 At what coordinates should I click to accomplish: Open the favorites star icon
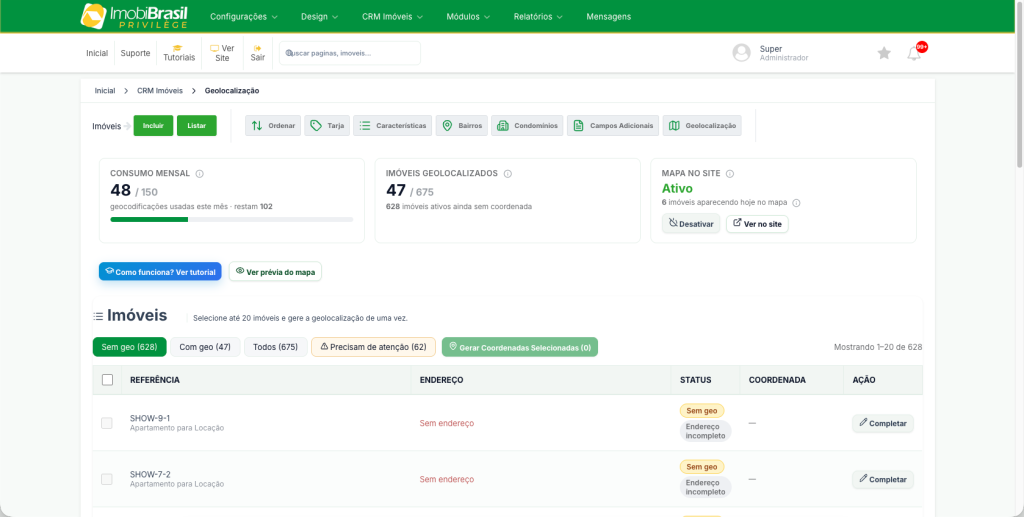(x=884, y=53)
